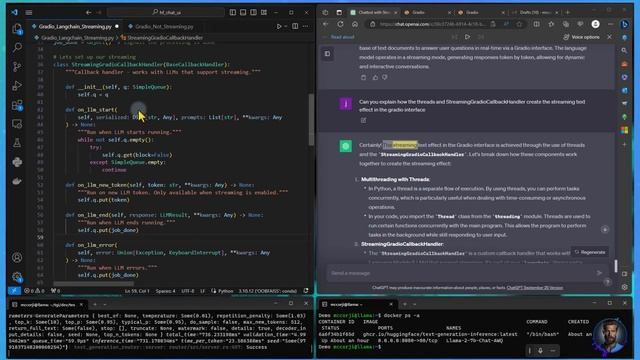Give the ChatGPT response a thumbs up
This screenshot has width=640, height=360.
375,77
